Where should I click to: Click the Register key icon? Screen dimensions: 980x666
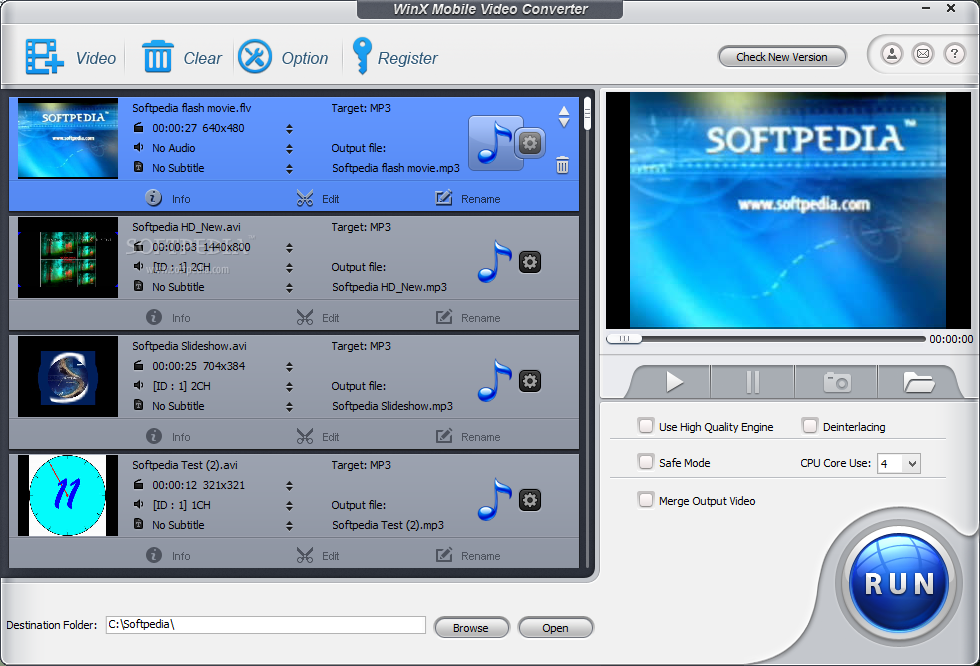(362, 56)
